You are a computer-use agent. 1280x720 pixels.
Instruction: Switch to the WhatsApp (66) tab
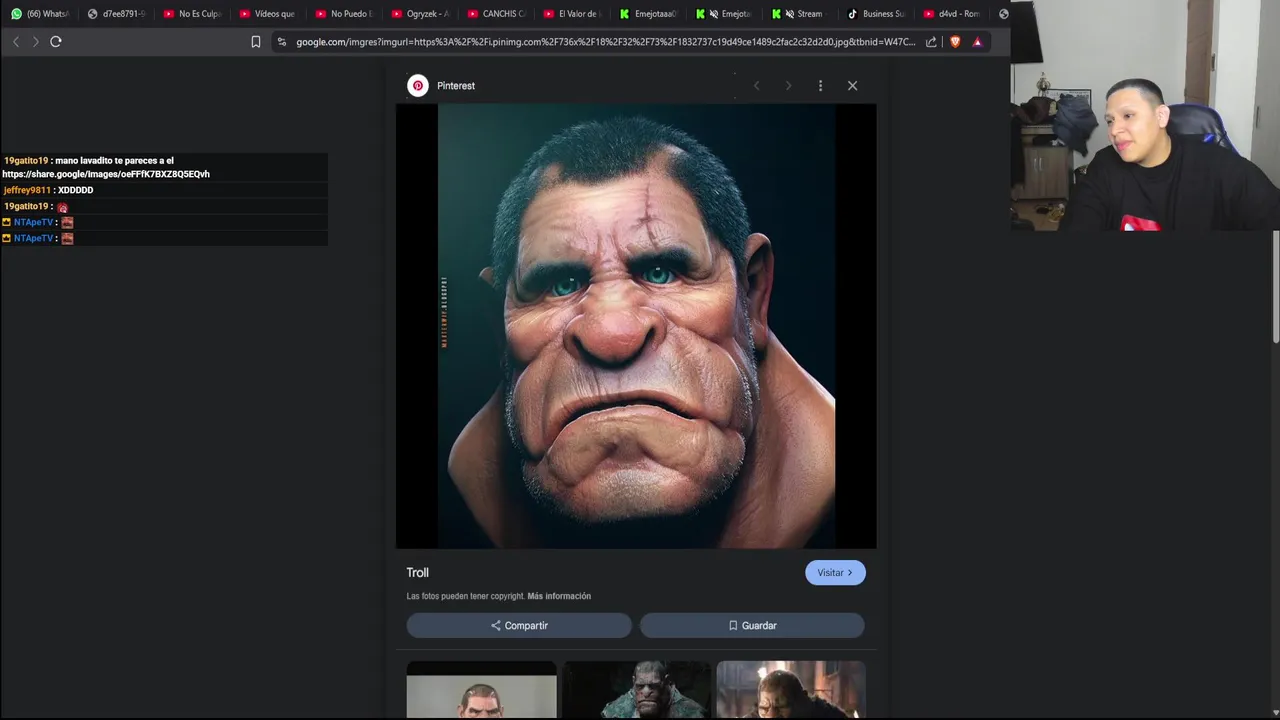[x=40, y=14]
